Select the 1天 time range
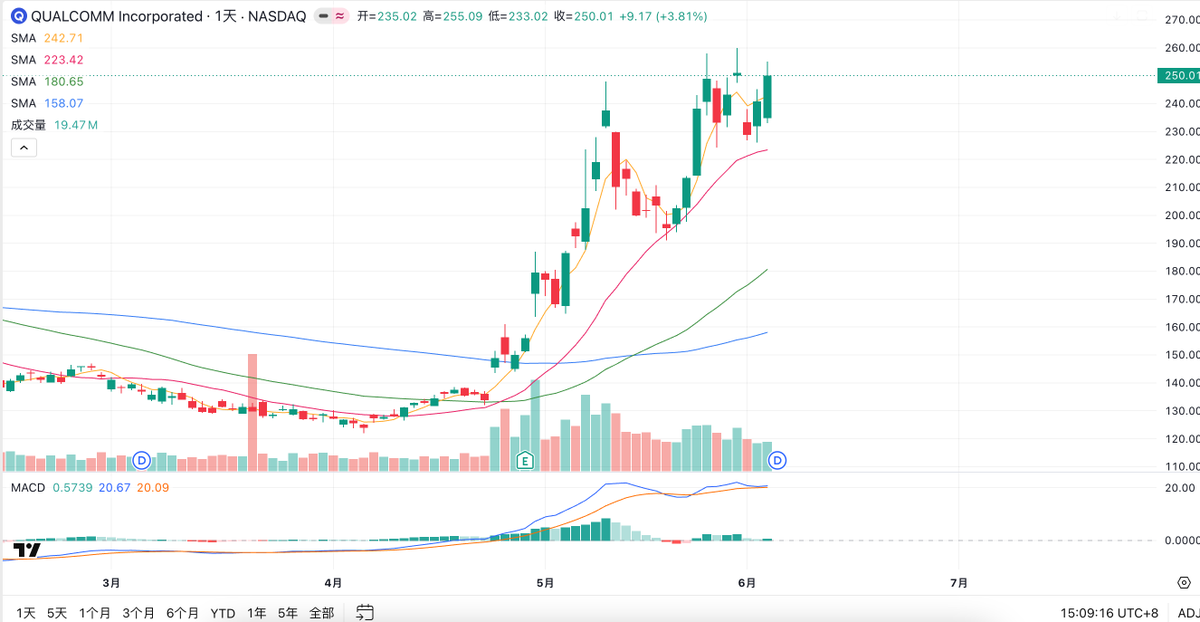This screenshot has height=622, width=1200. coord(26,612)
